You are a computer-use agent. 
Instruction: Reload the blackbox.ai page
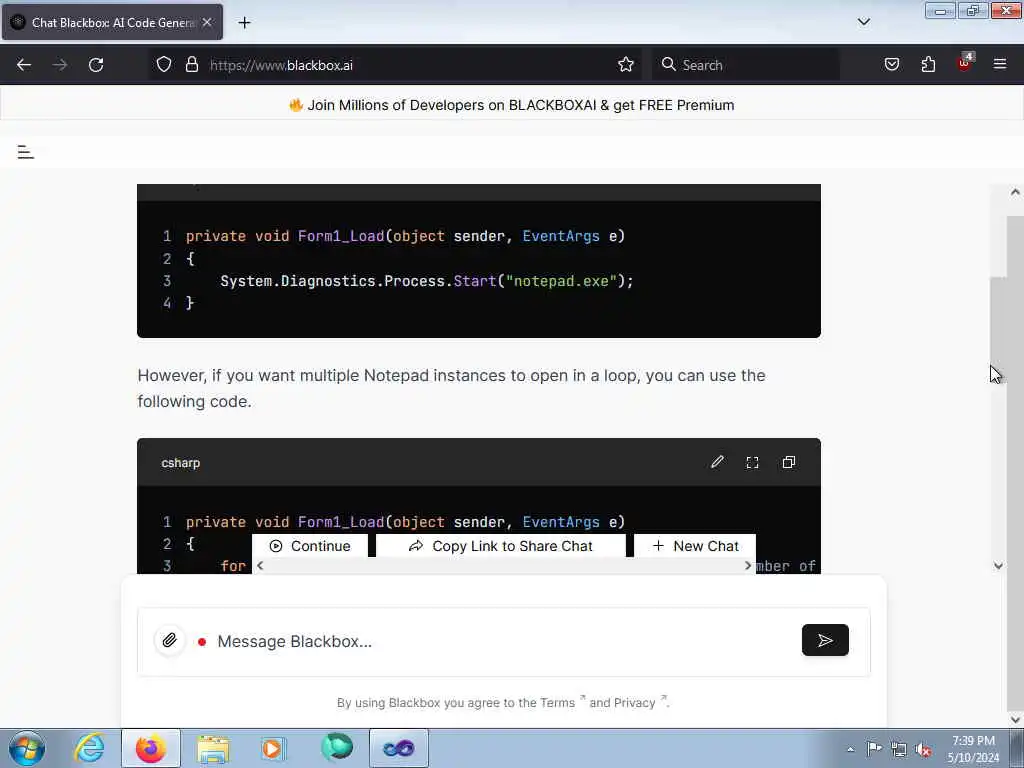coord(96,65)
